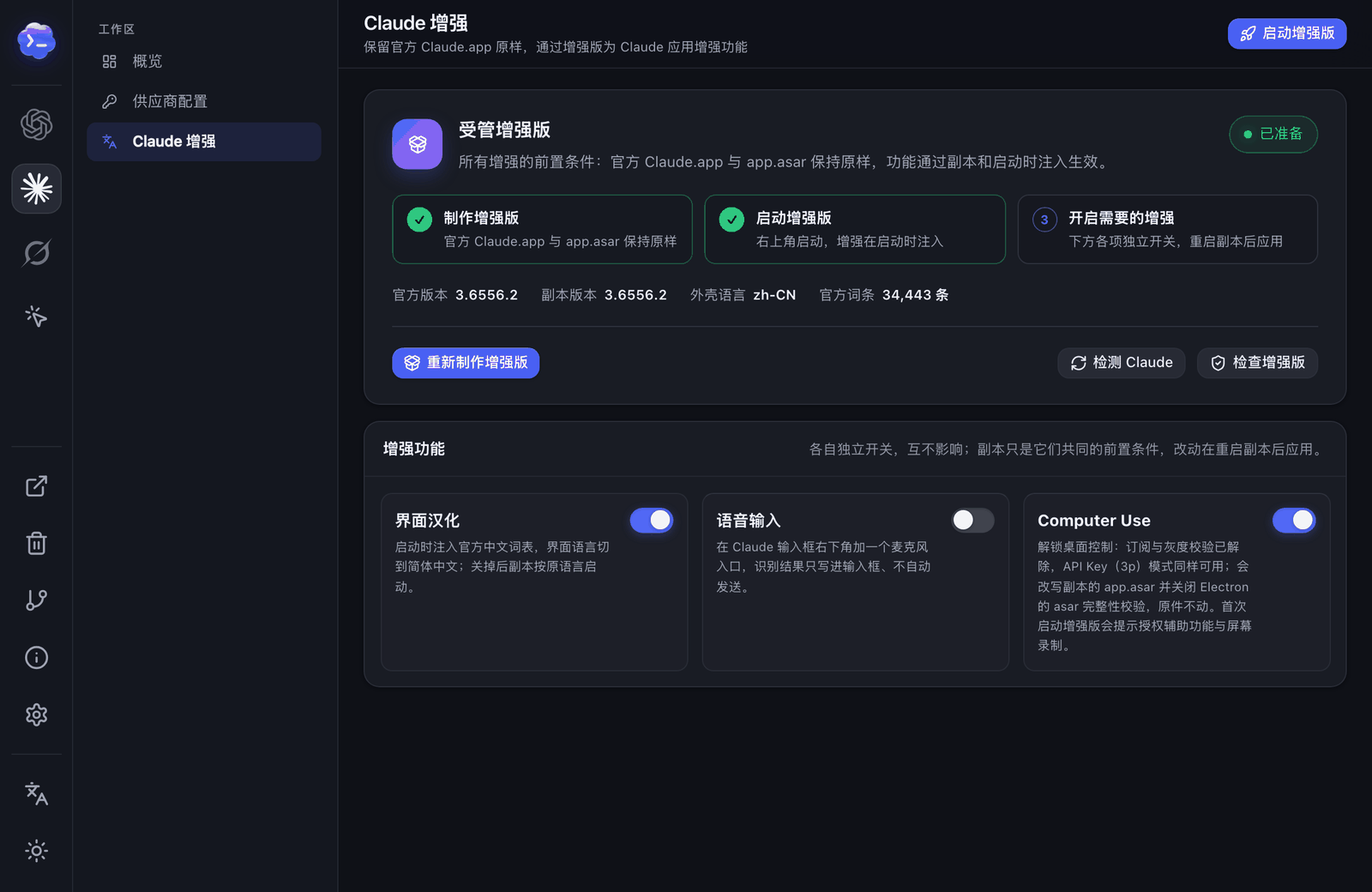Click the 工作区 sidebar label
Viewport: 1372px width, 892px height.
(117, 29)
